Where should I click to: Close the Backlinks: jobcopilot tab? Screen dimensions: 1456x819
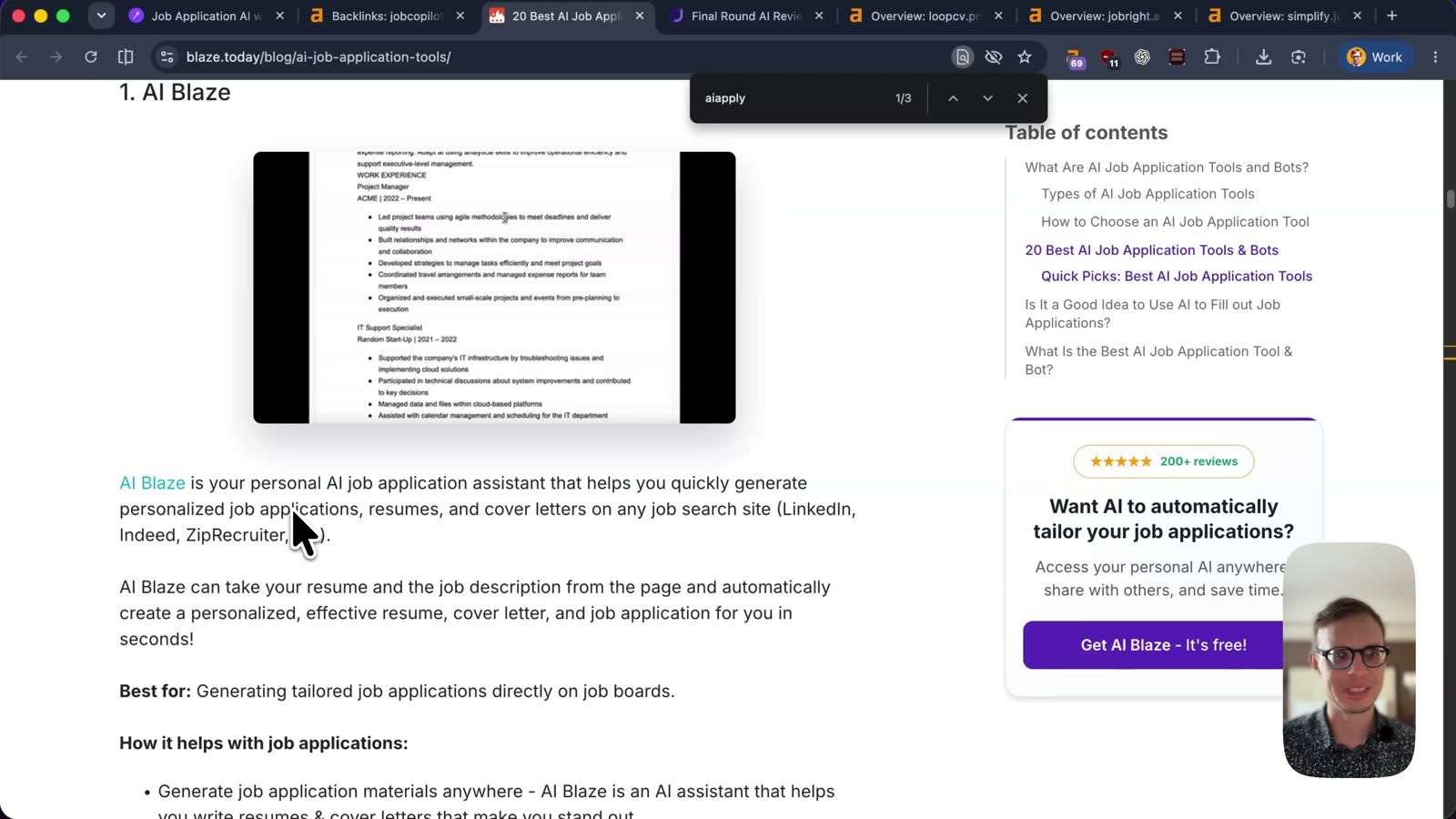point(460,15)
